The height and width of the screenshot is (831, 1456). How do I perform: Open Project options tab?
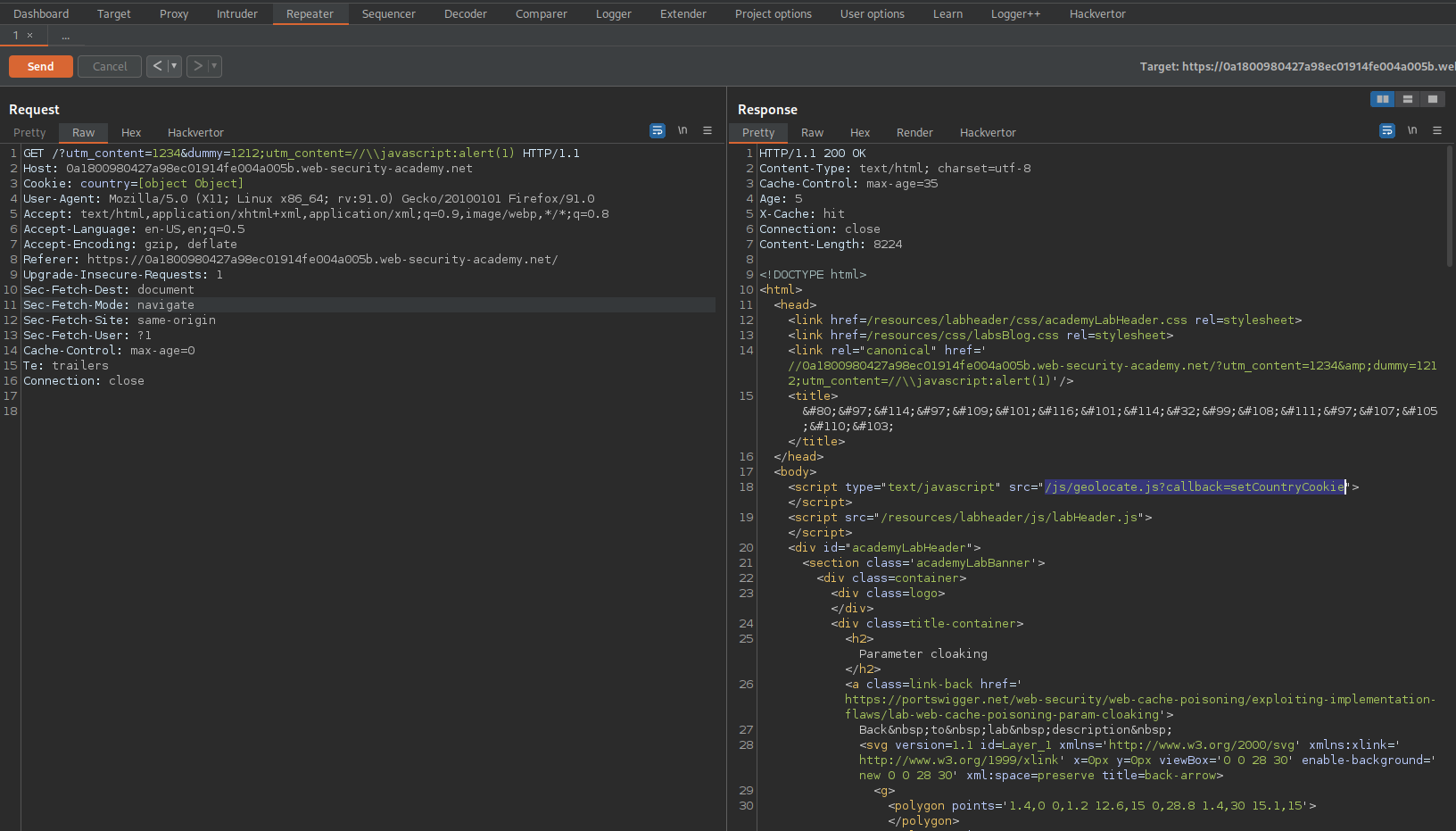coord(773,13)
